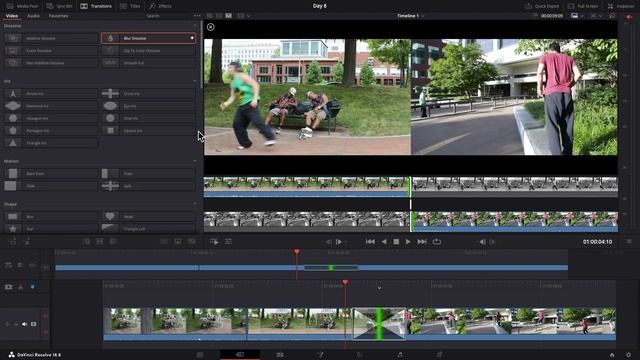Switch to the Audio transitions tab
640x360 pixels.
33,16
